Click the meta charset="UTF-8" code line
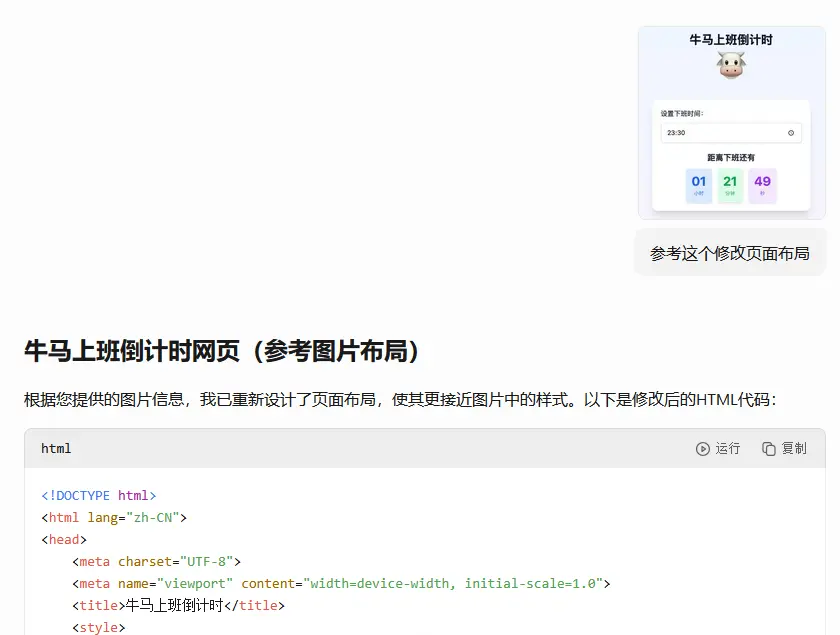The height and width of the screenshot is (635, 840). tap(156, 562)
